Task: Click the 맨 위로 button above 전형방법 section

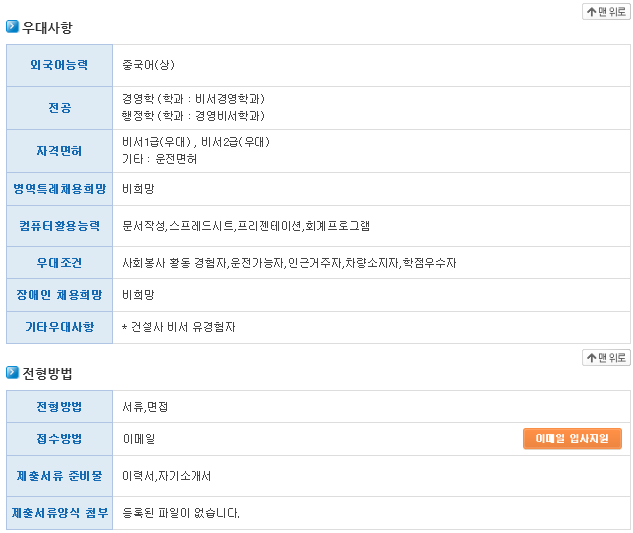Action: (606, 357)
